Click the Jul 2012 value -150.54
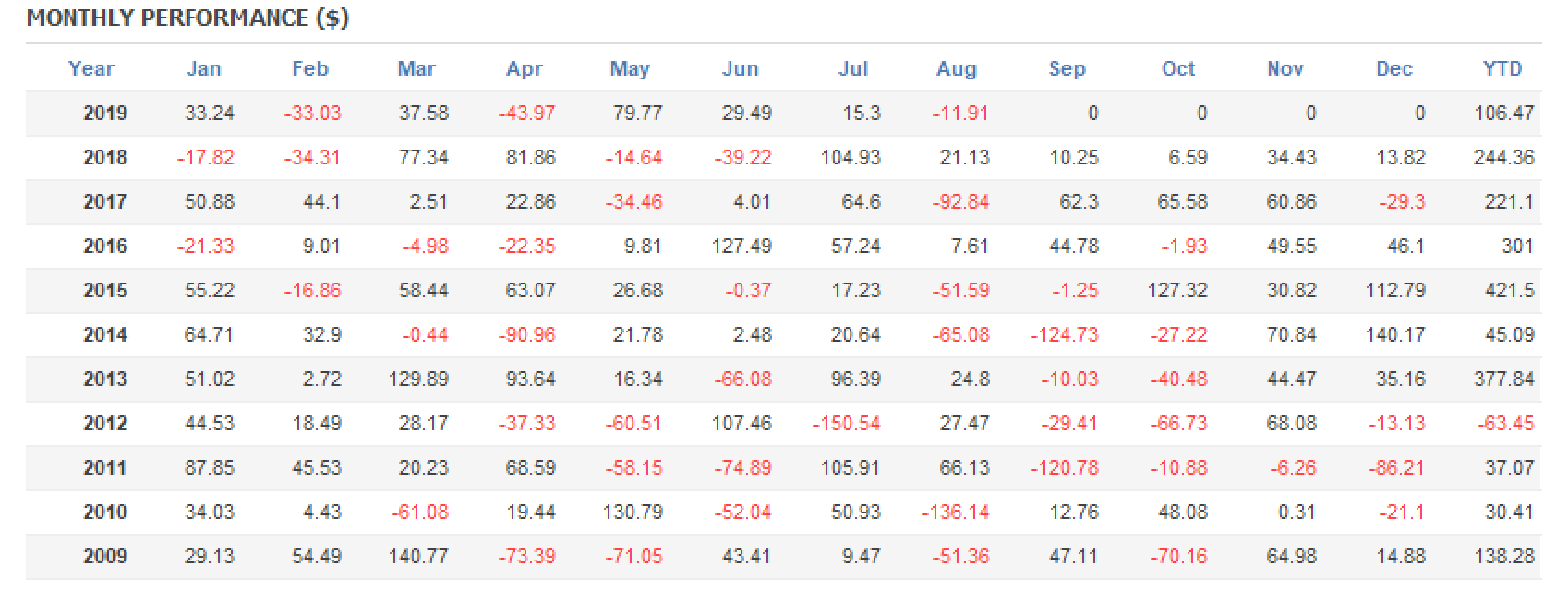 click(846, 424)
